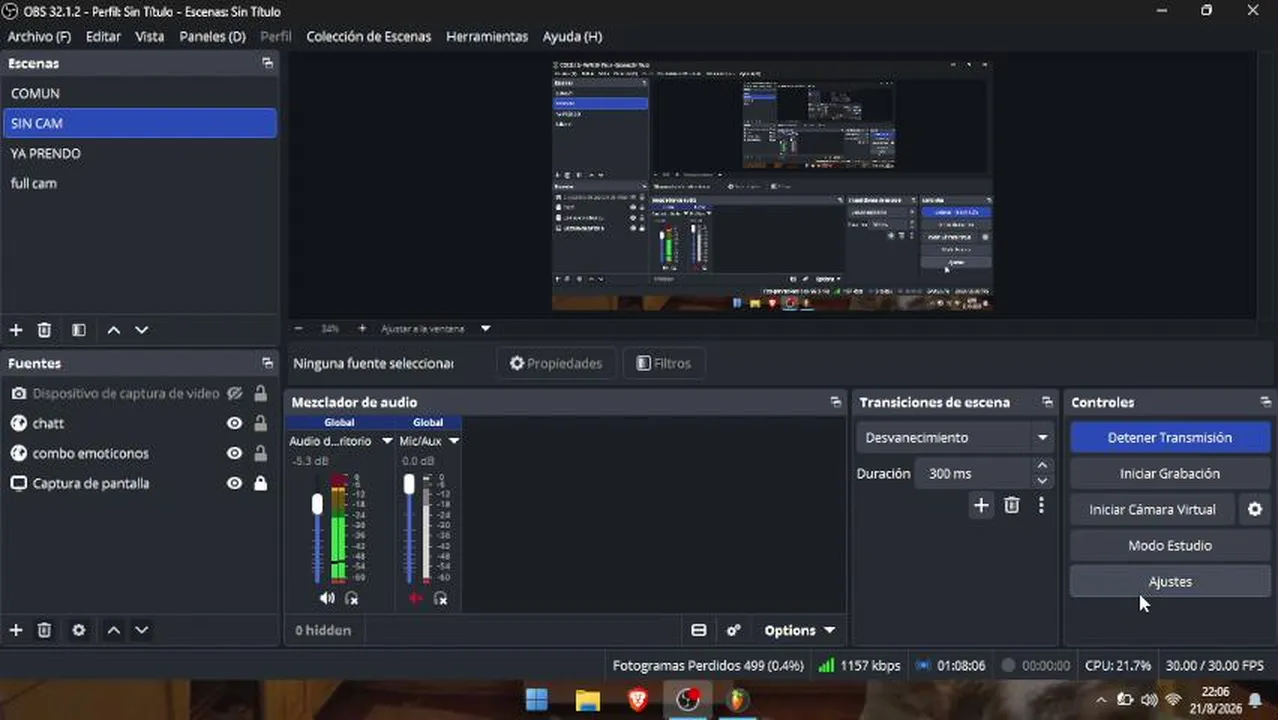Hide the Captura de pantalla source
This screenshot has width=1278, height=720.
coord(234,483)
